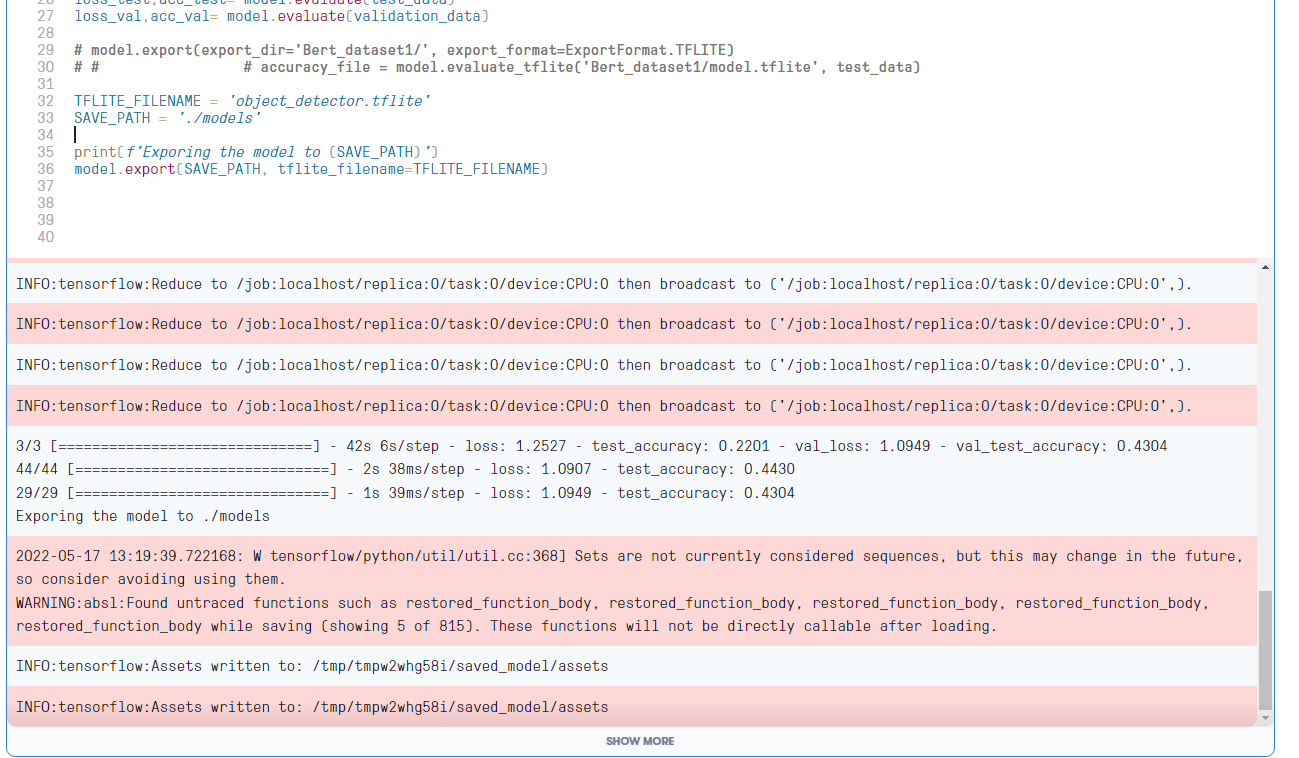Click the SHOW MORE button
Viewport: 1299px width, 758px height.
point(639,741)
